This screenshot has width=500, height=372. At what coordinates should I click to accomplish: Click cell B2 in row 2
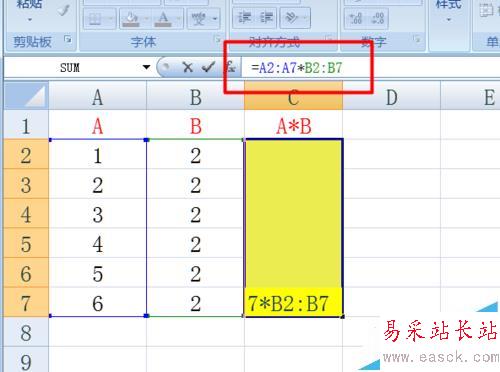(x=195, y=154)
